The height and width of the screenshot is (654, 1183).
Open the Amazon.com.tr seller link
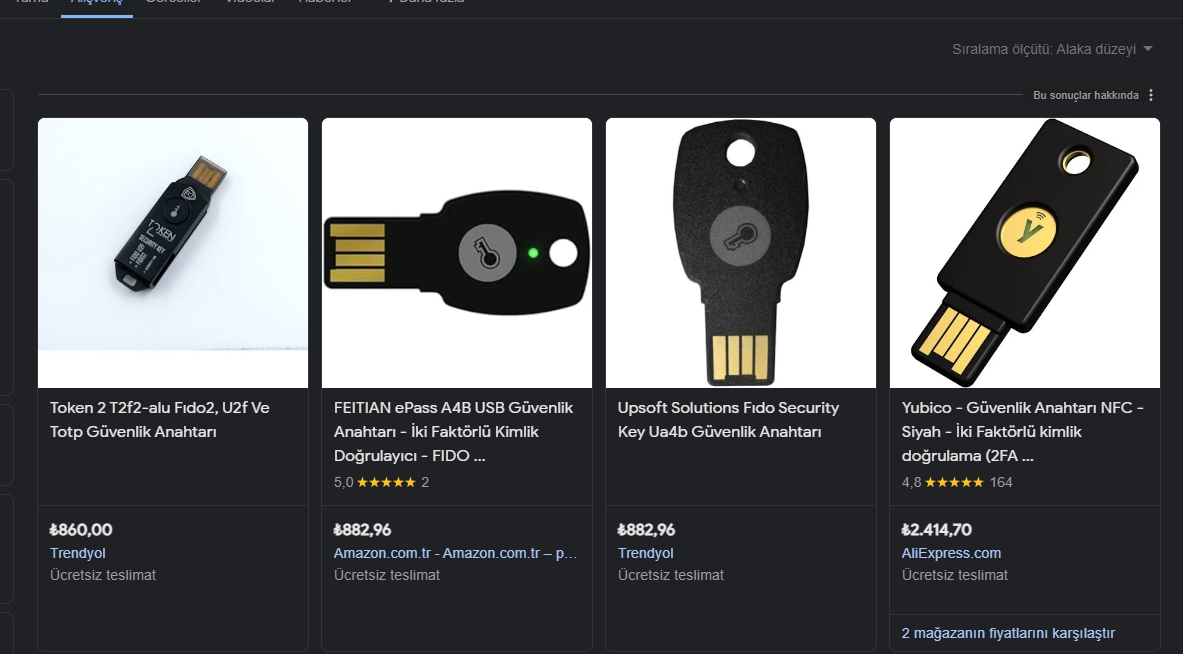click(x=455, y=553)
